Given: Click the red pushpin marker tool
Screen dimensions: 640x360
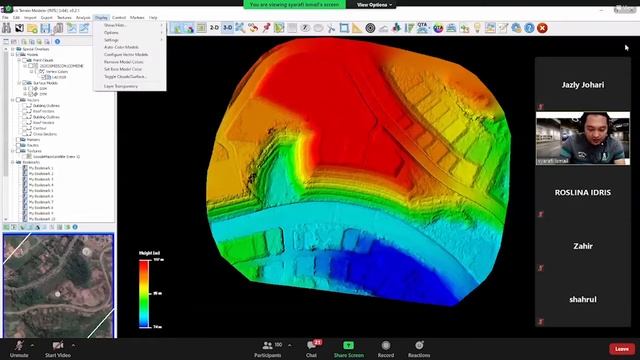Looking at the screenshot, I should [267, 28].
